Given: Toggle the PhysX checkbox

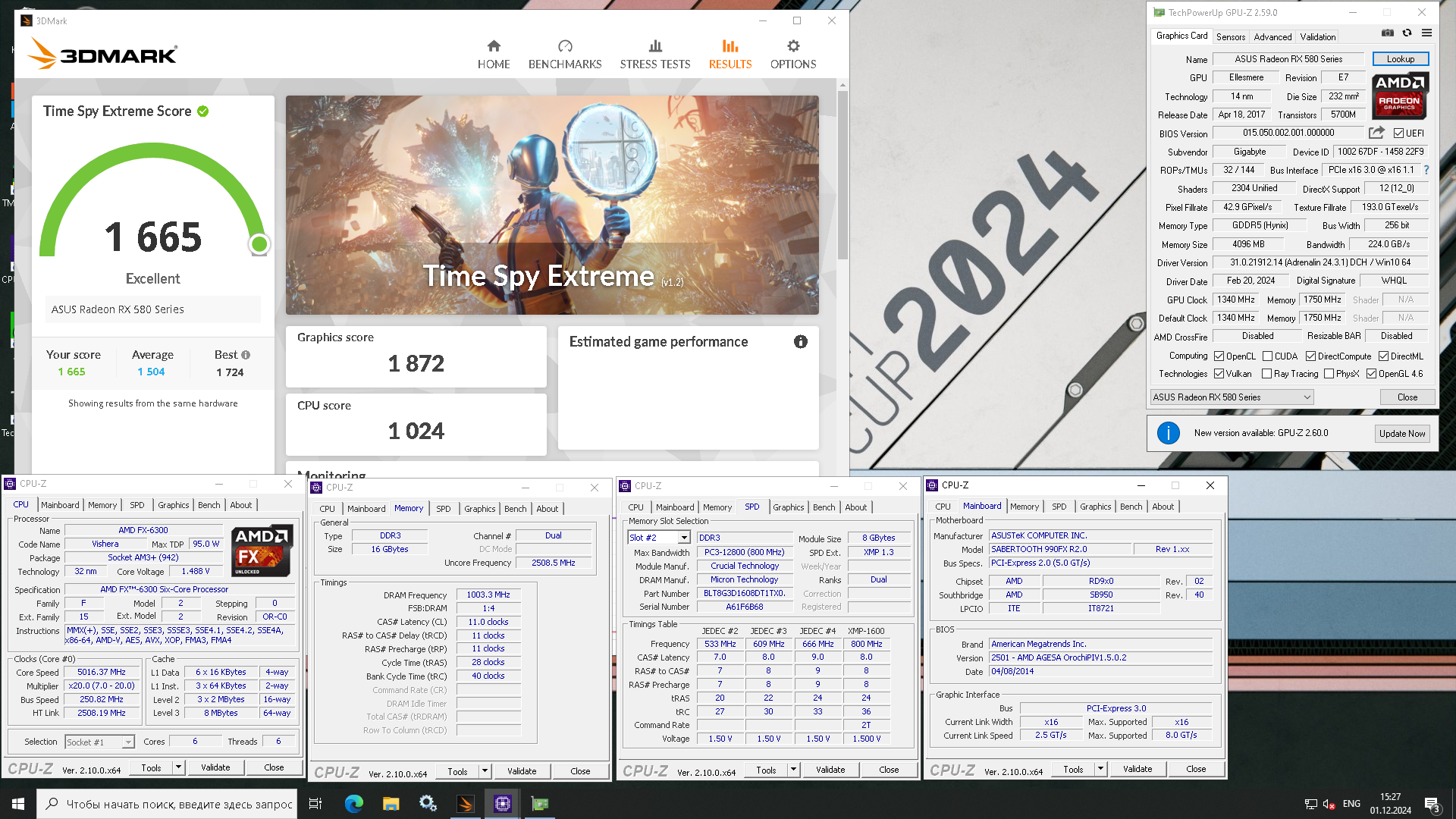Looking at the screenshot, I should pyautogui.click(x=1329, y=374).
